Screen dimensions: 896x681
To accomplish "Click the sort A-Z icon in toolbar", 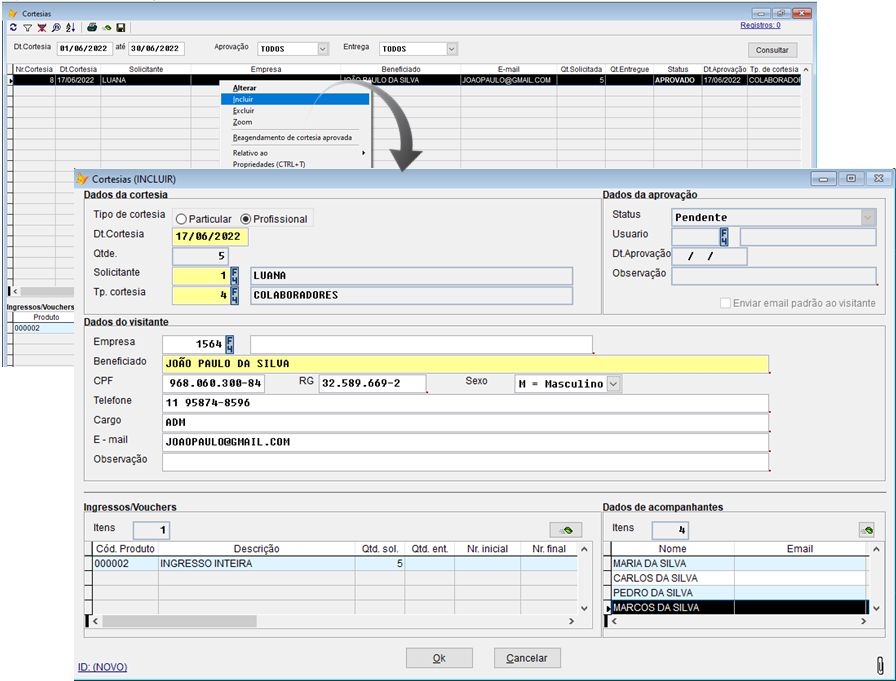I will 70,28.
